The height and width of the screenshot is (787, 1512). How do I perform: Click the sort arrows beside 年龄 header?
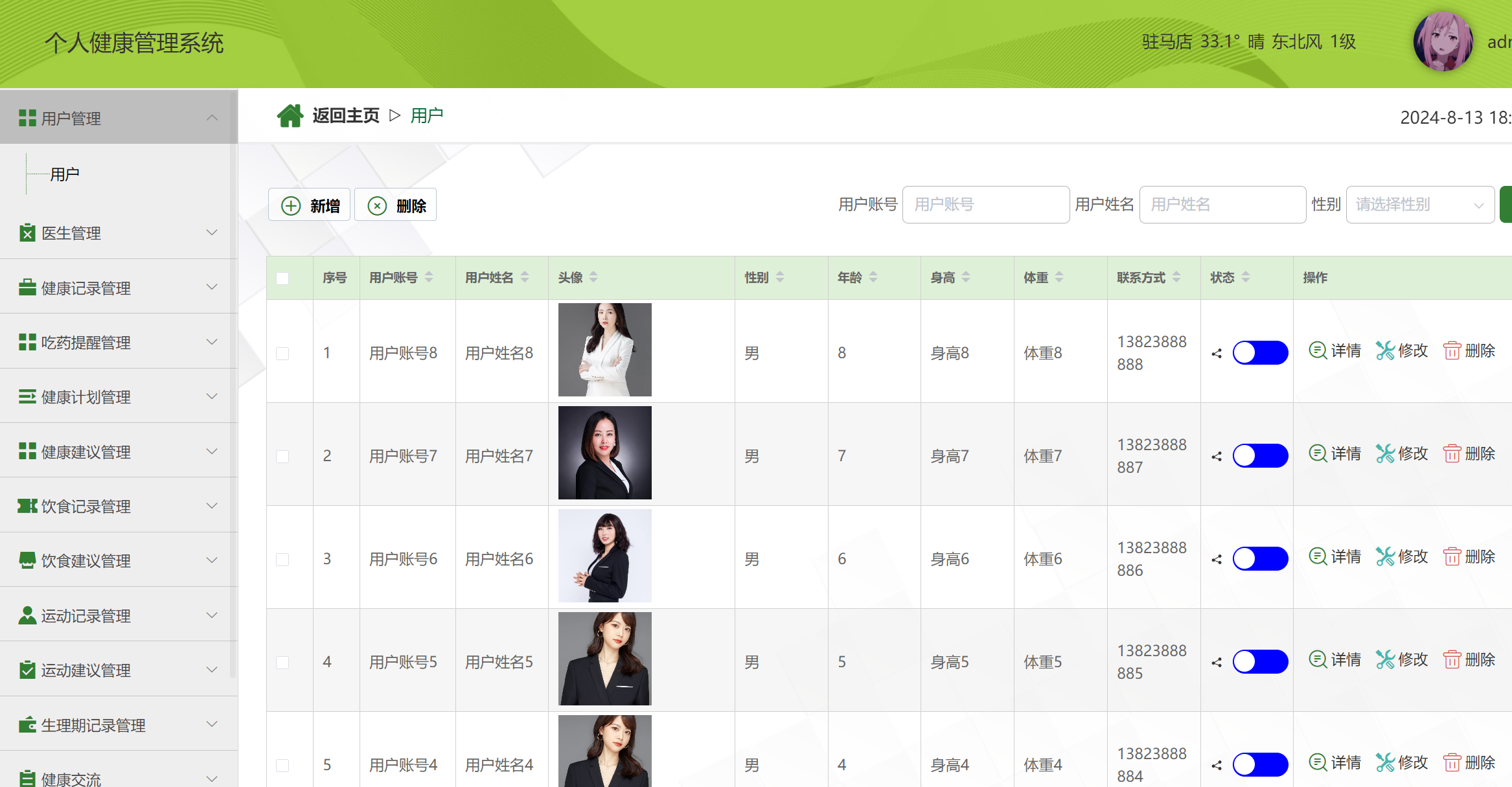tap(873, 277)
